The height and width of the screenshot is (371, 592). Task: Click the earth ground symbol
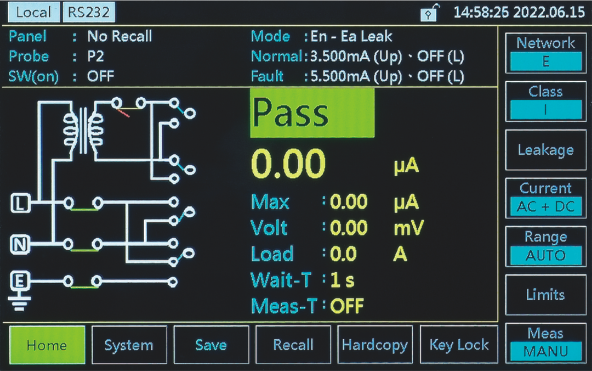[19, 302]
